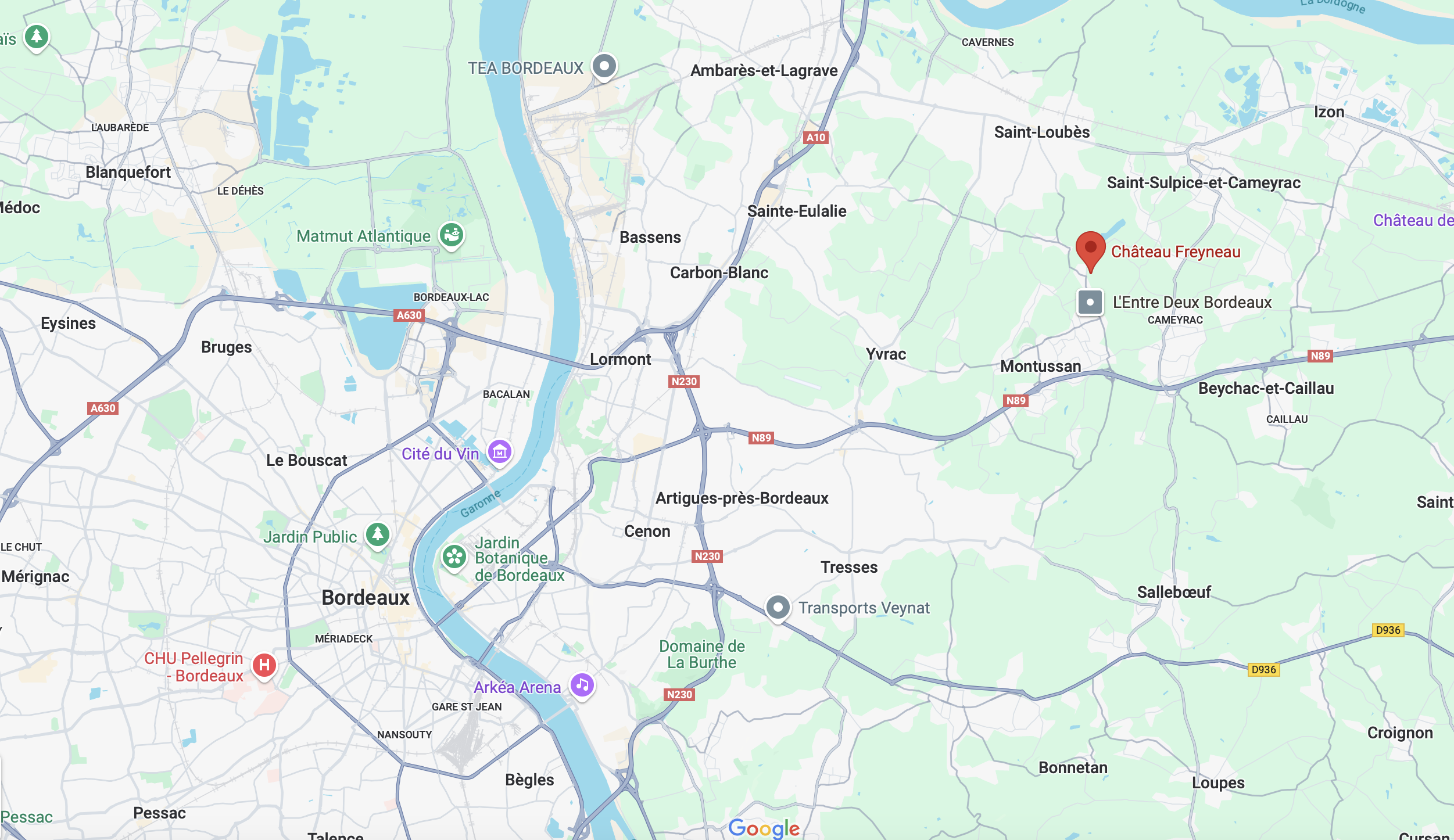Select the green park pin near top-left corner
The image size is (1454, 840).
pyautogui.click(x=37, y=37)
